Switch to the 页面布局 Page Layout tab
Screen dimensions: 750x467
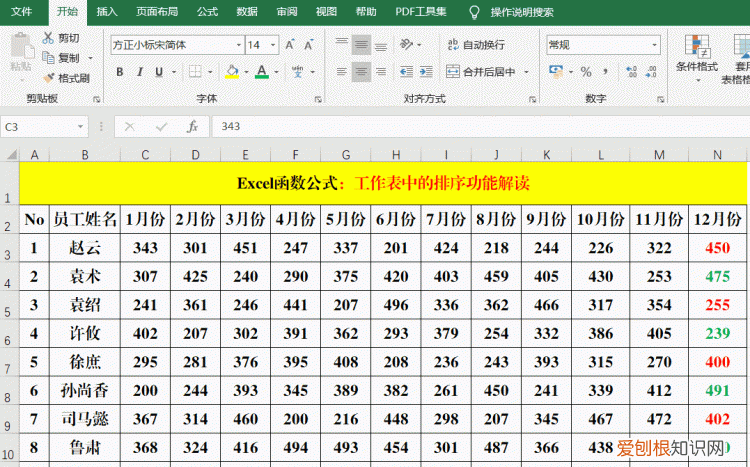coord(157,11)
